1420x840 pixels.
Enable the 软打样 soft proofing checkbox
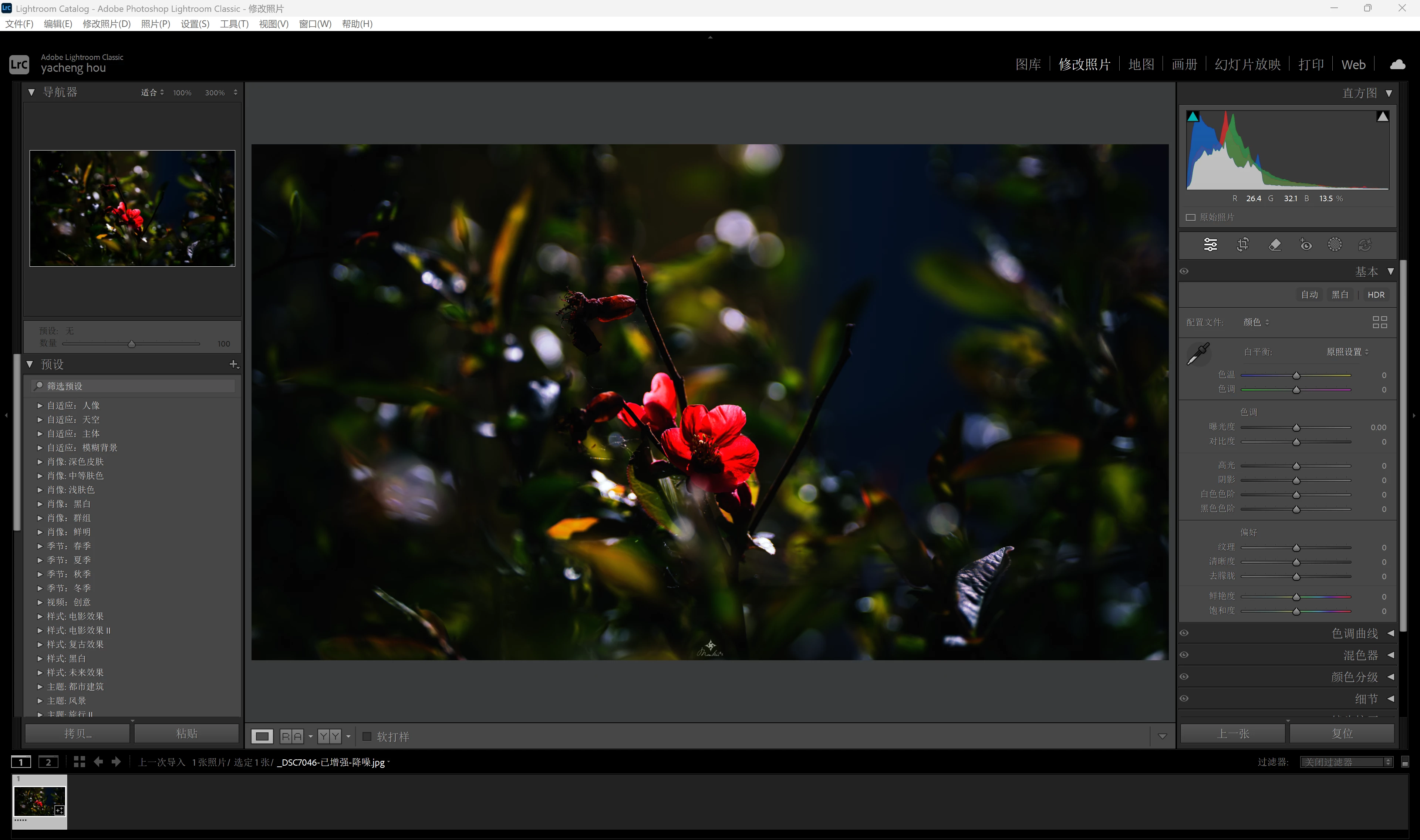[367, 736]
